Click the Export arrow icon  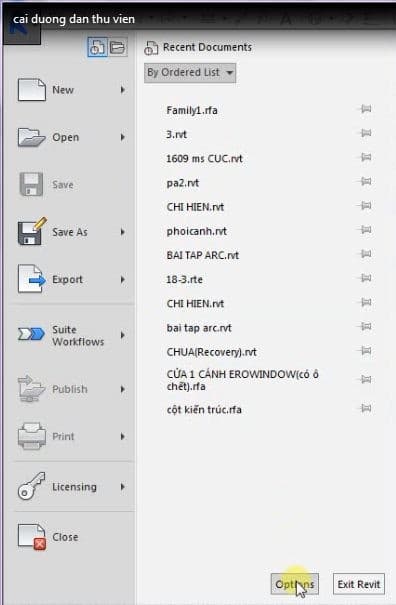(32, 279)
